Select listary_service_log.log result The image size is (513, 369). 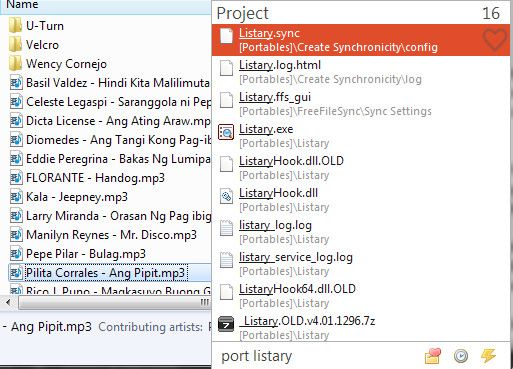tap(361, 264)
